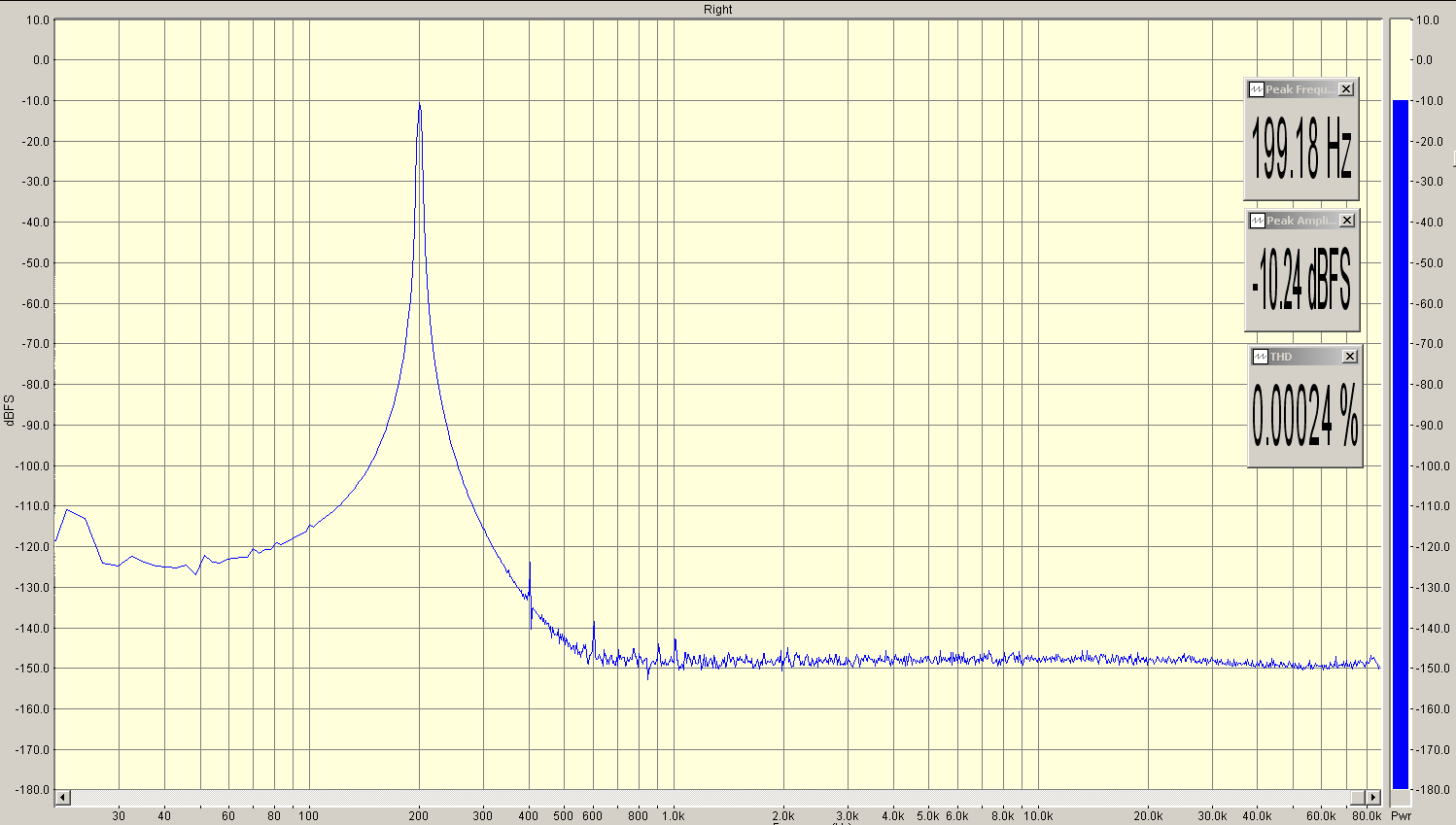
Task: Click the vertical "dBFS" axis label
Action: 10,410
